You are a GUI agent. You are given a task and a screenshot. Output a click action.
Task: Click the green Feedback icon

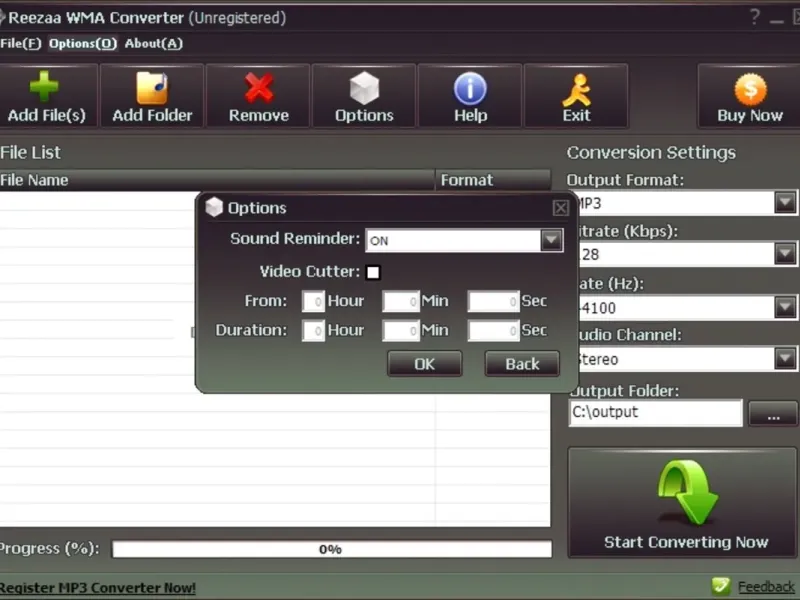[x=721, y=587]
